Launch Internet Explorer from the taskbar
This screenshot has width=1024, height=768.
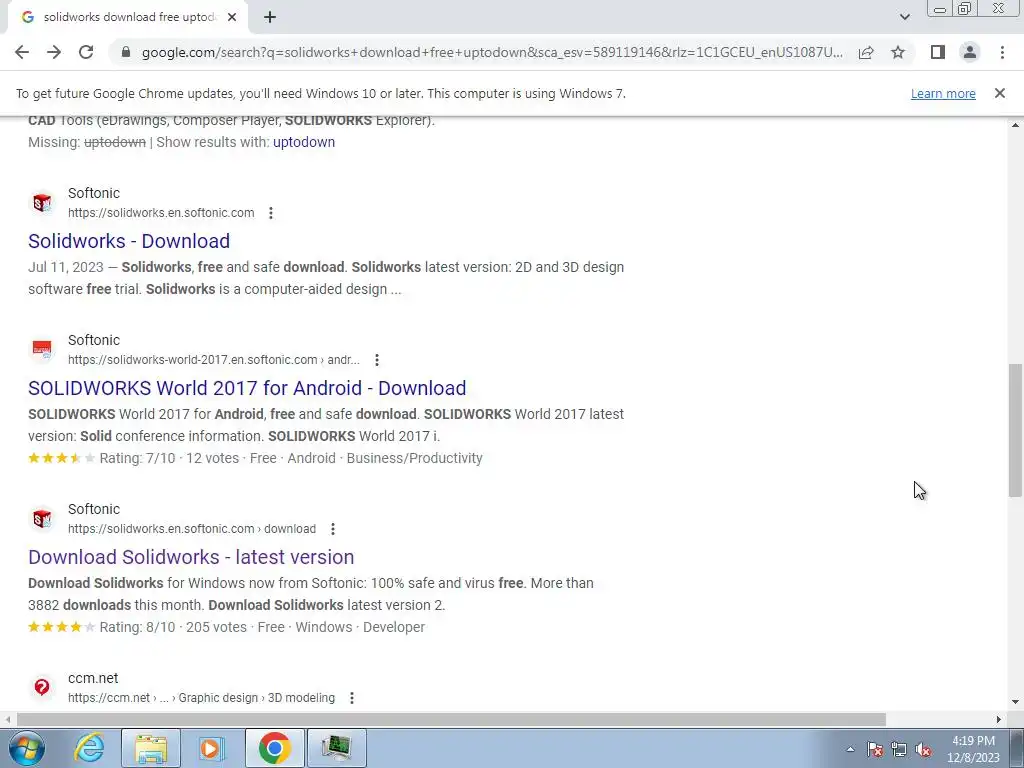[89, 748]
